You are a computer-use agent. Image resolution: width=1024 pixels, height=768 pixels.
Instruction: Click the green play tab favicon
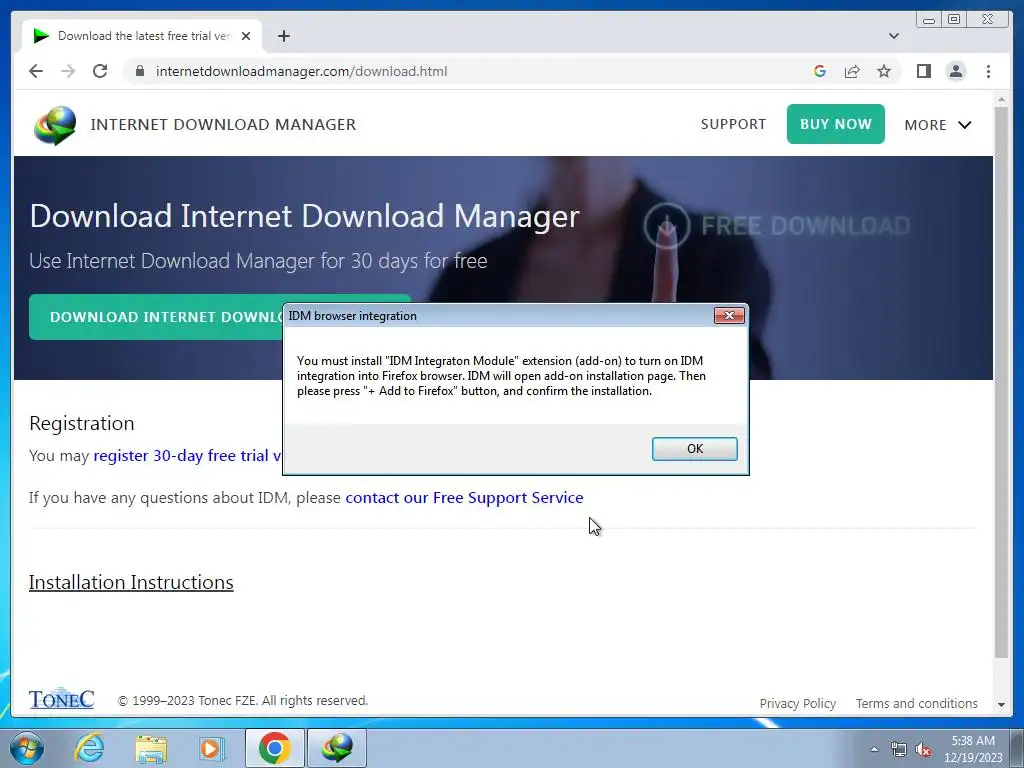(41, 36)
